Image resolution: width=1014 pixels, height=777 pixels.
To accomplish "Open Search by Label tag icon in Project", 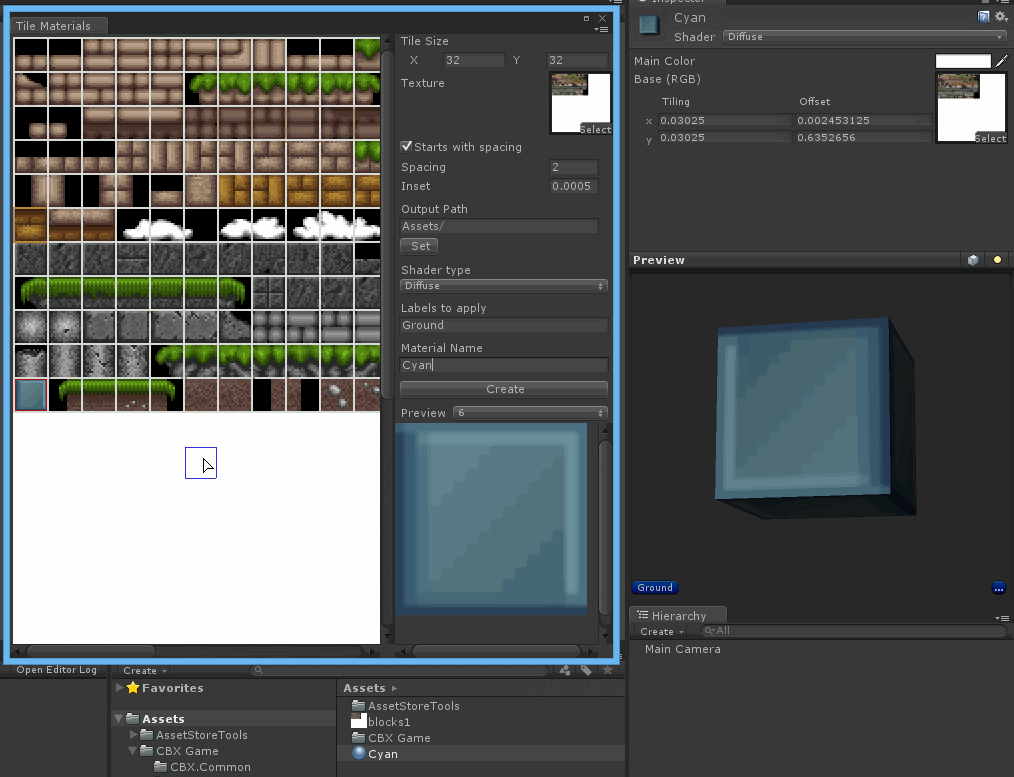I will [x=586, y=670].
